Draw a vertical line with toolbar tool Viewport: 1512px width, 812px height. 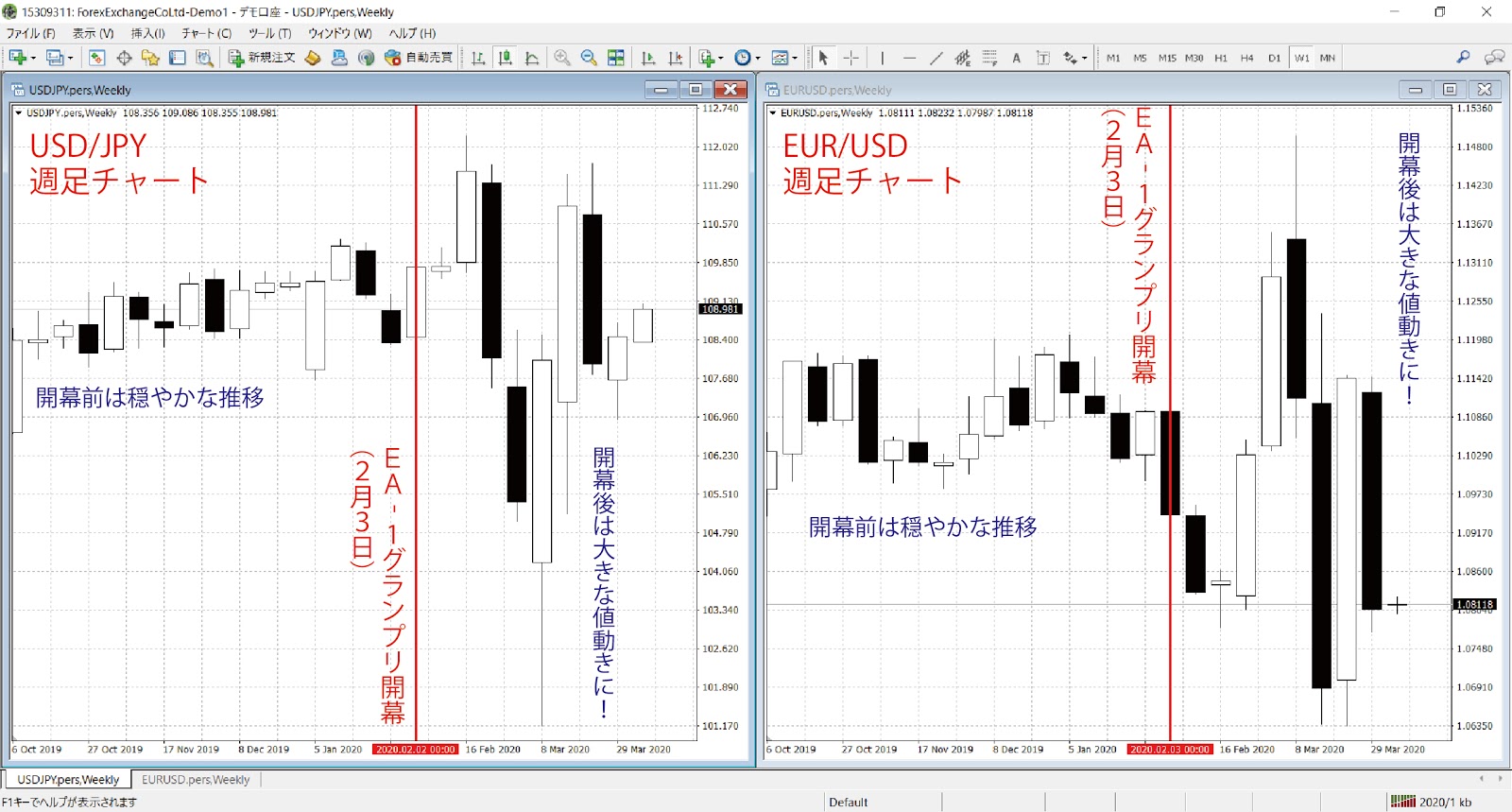click(882, 58)
